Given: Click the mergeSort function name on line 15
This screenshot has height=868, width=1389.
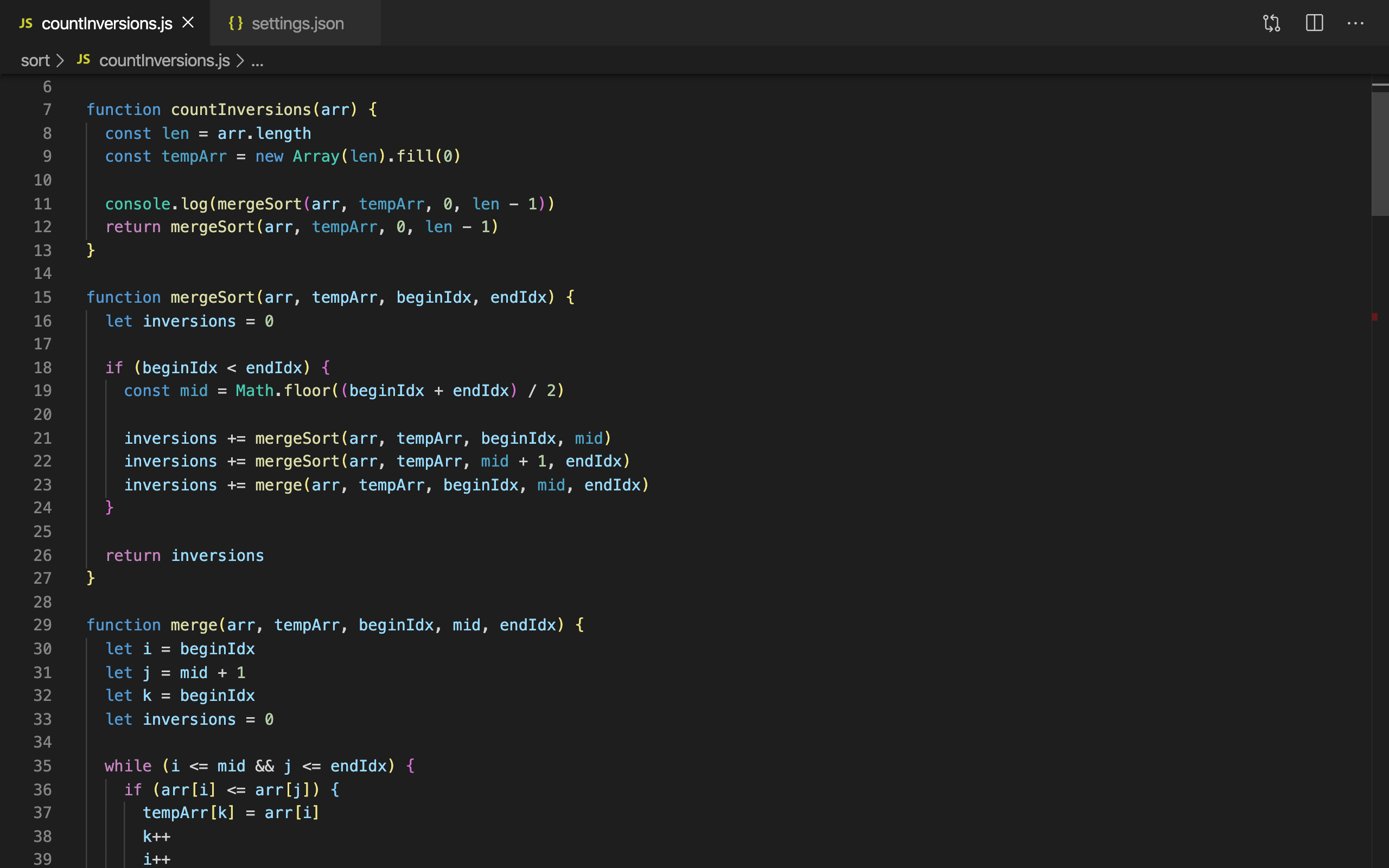Looking at the screenshot, I should pos(212,297).
